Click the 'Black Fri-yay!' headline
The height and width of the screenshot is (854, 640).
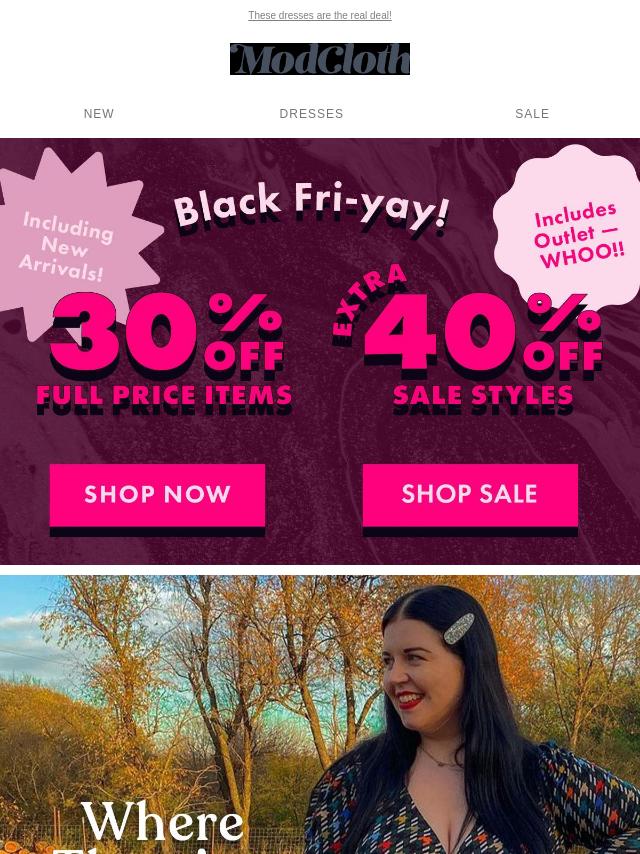click(x=312, y=206)
